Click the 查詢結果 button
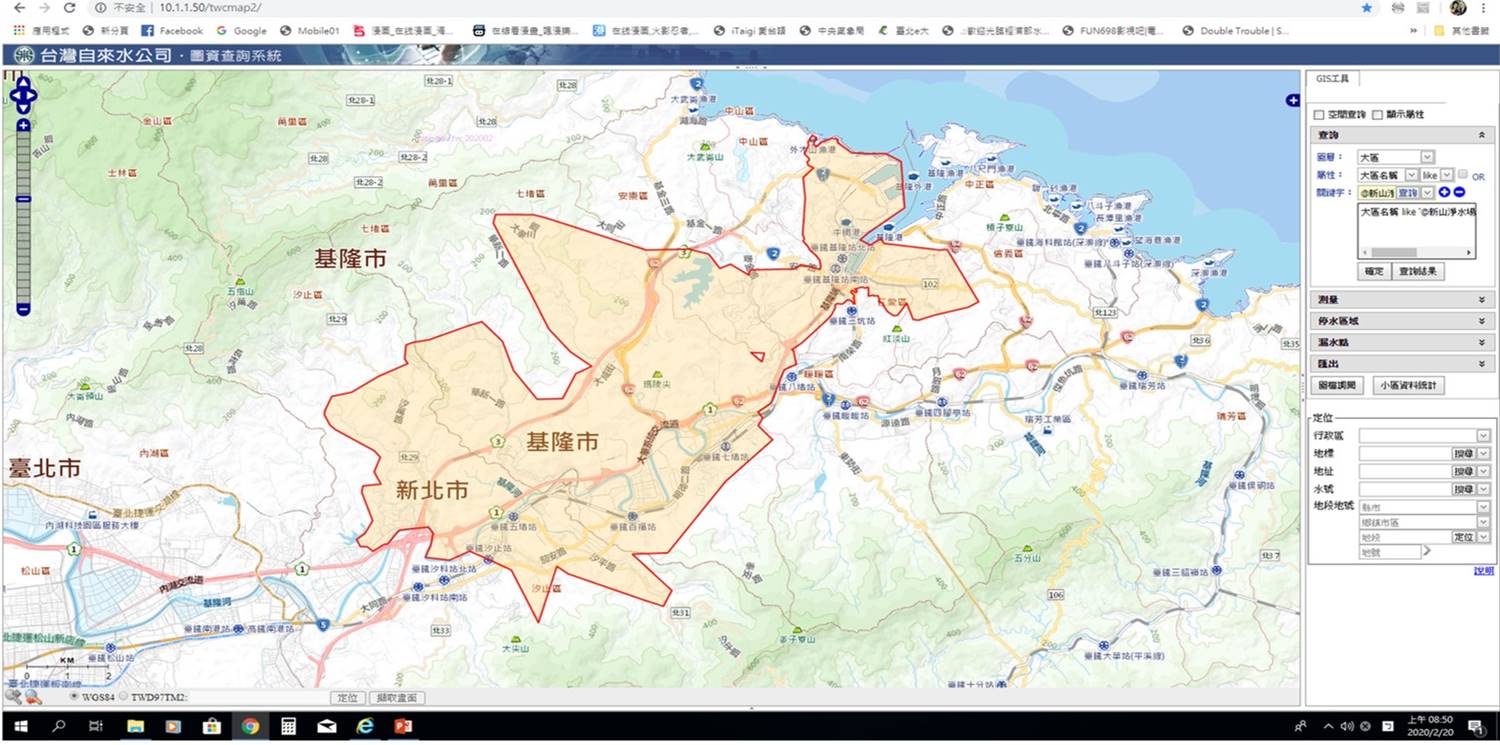1500x745 pixels. click(1418, 271)
